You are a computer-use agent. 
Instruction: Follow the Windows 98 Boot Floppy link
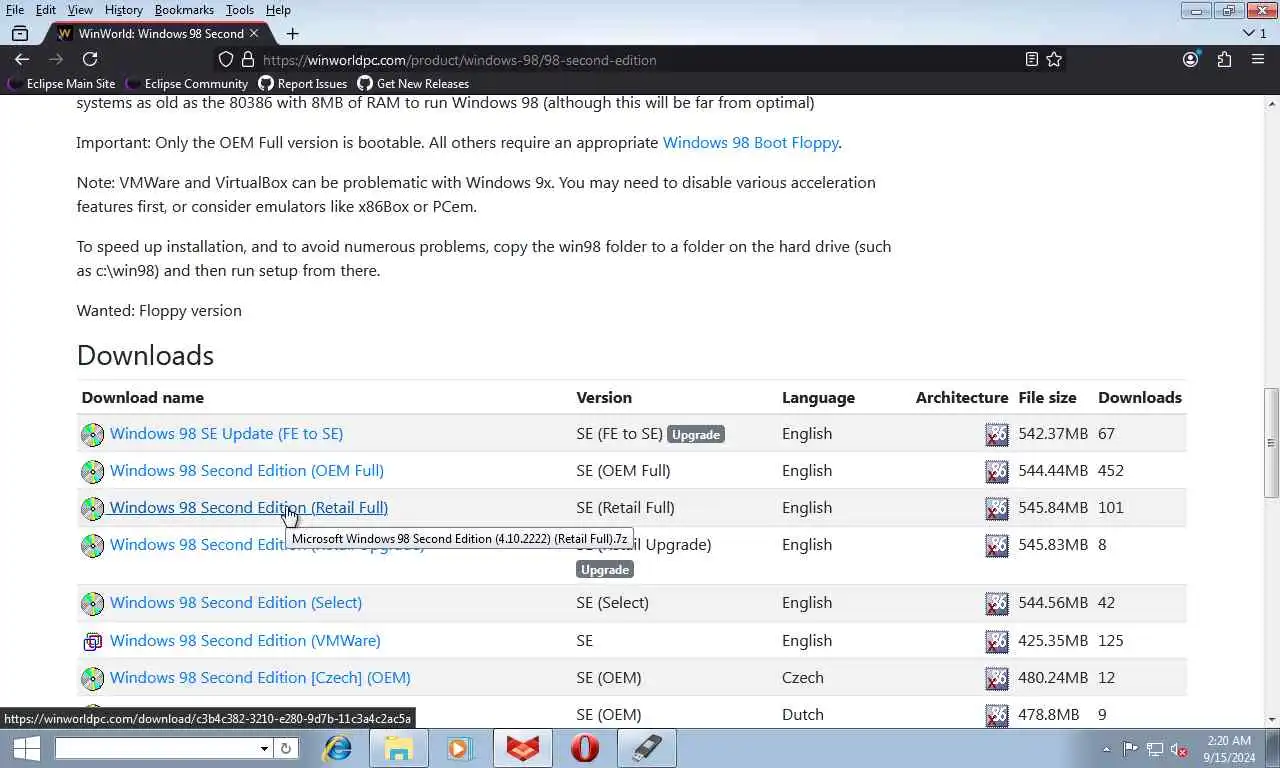750,143
